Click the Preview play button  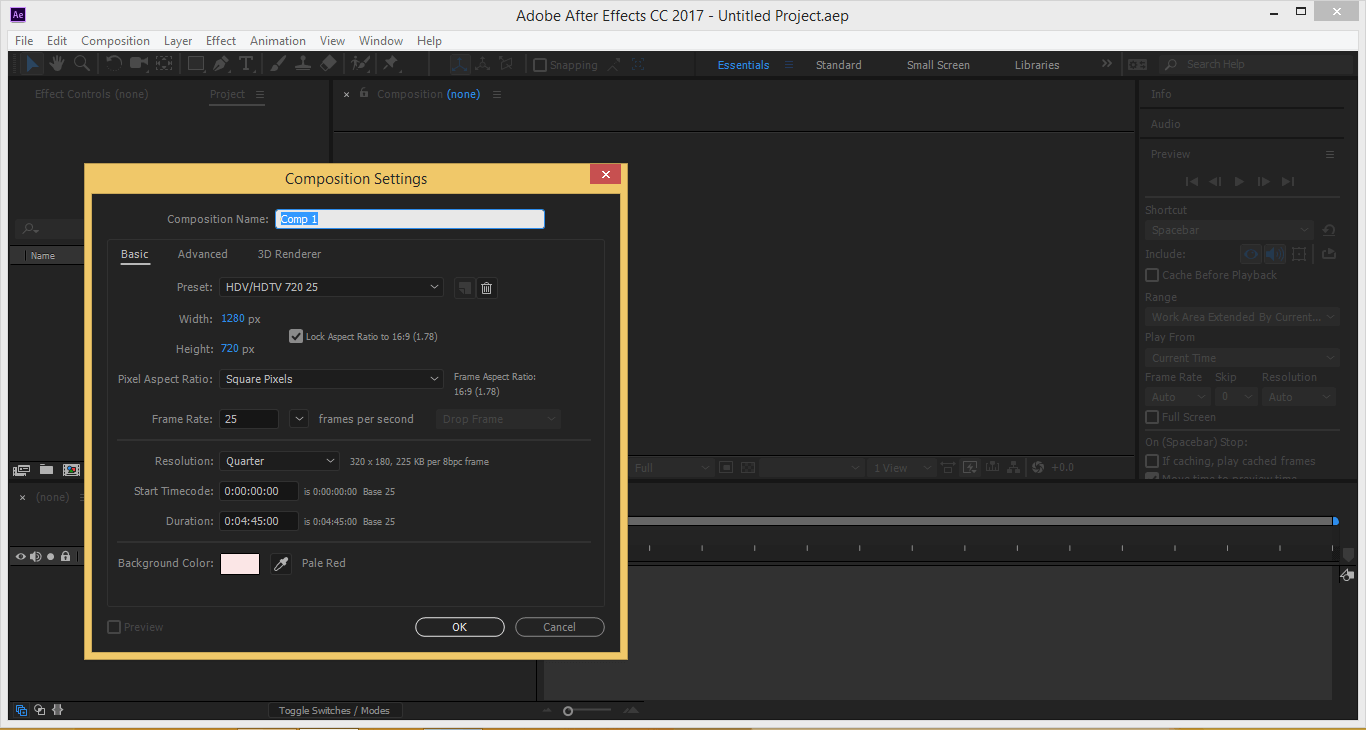1239,181
